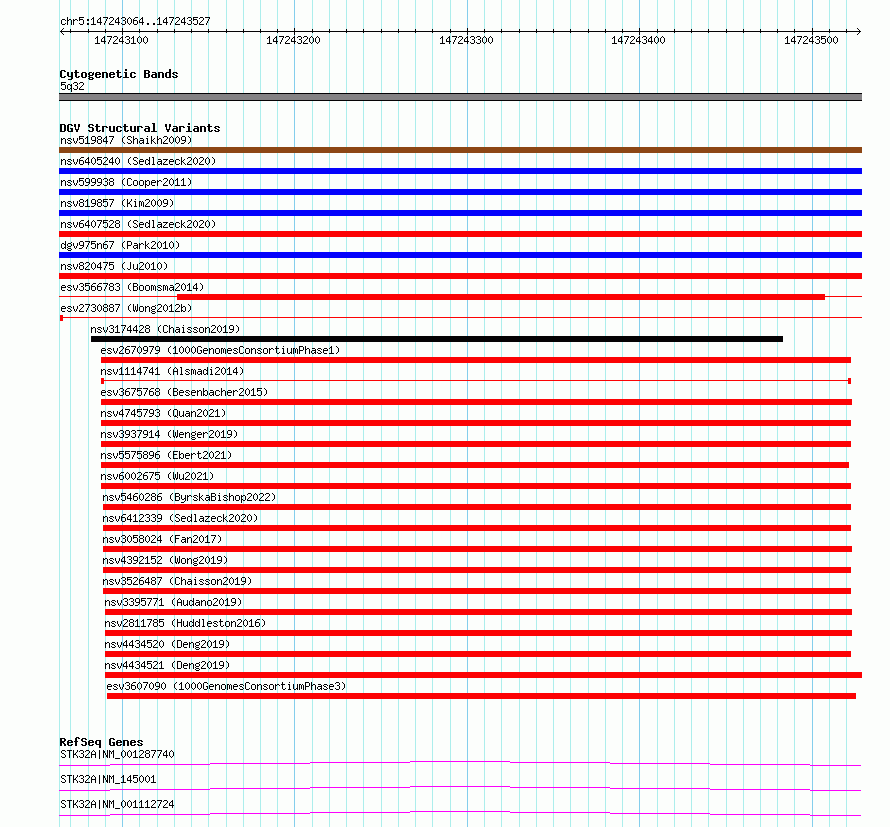Open nsv3526487 (Chaisson2019) label
The width and height of the screenshot is (890, 827).
[x=177, y=581]
